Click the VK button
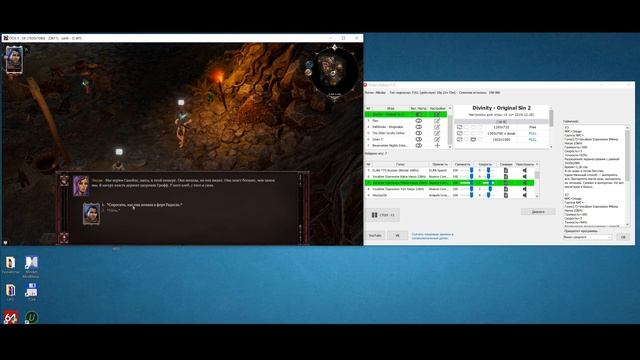Screen dimensions: 640x360 tap(397, 236)
